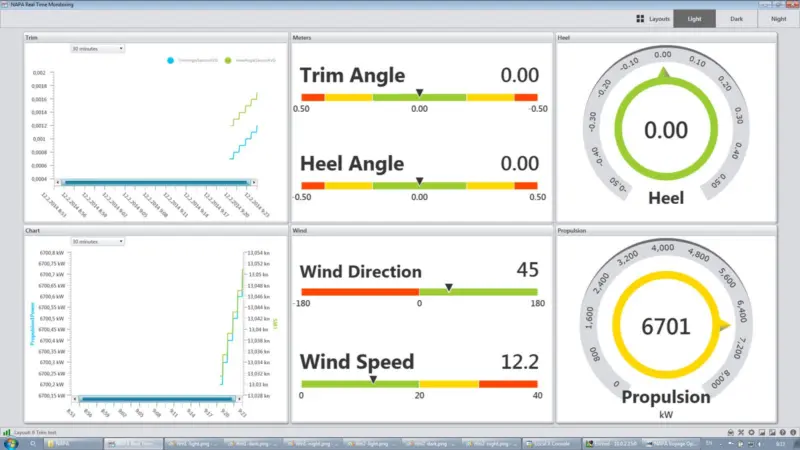The width and height of the screenshot is (800, 450).
Task: Open the NAPA Voyage Optimization taskbar button
Action: coord(673,444)
